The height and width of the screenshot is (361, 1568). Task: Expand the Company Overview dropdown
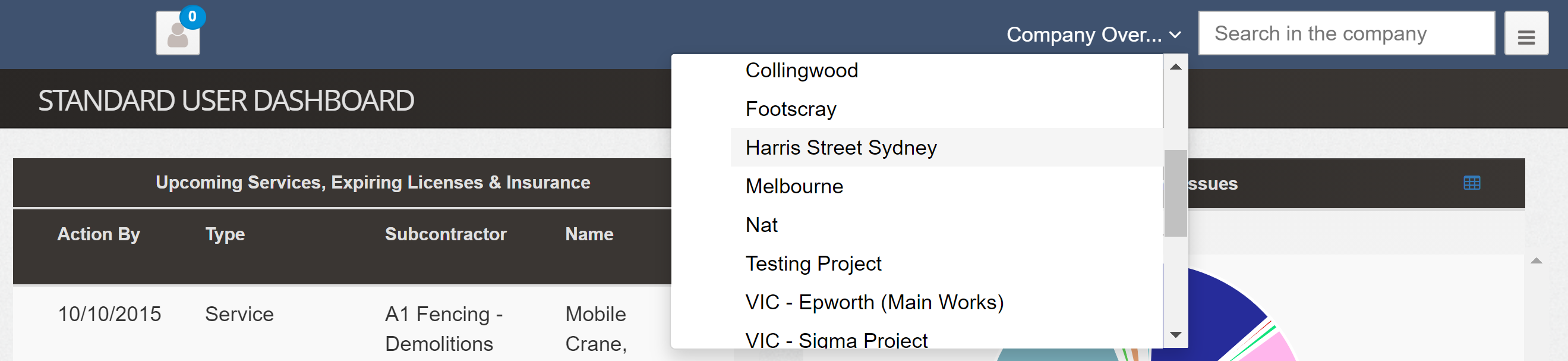tap(1093, 34)
